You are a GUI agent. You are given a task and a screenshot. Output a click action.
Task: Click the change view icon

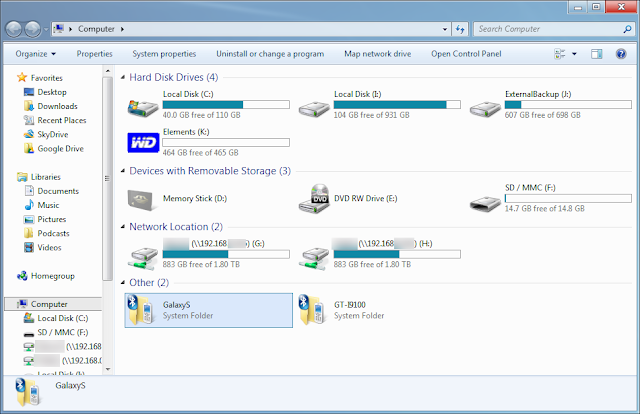(560, 53)
